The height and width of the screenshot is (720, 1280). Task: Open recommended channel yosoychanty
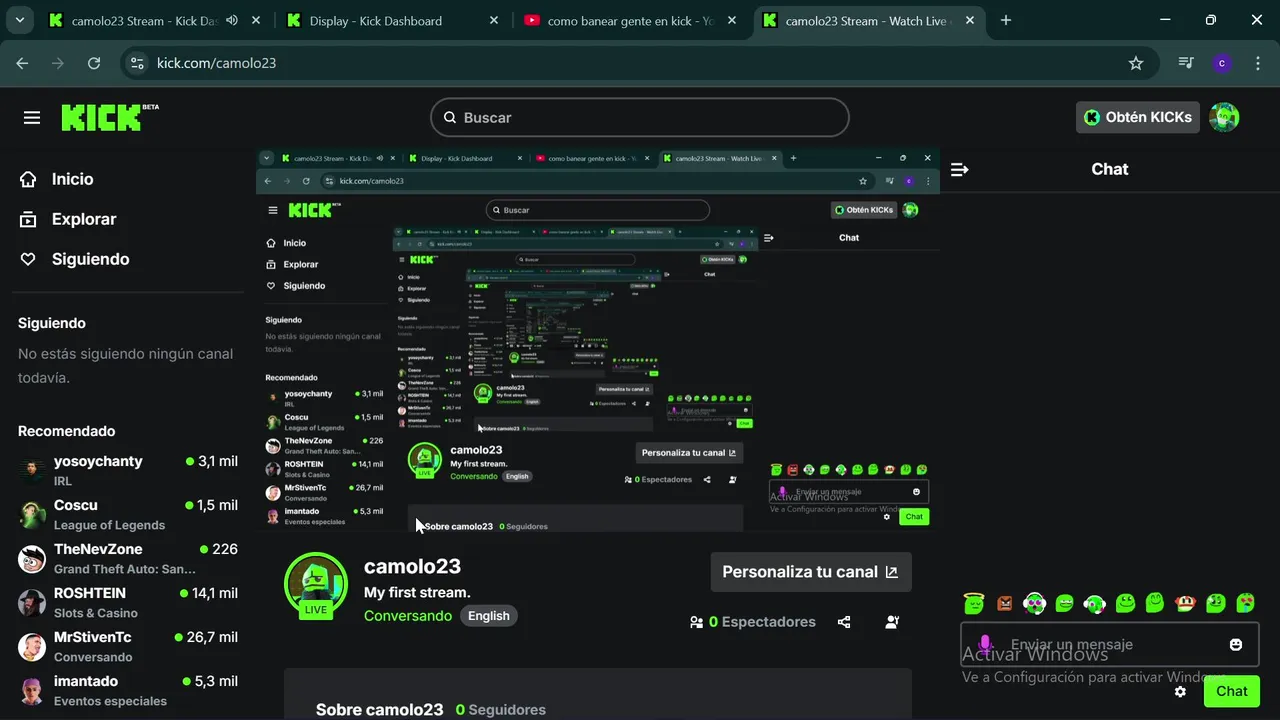click(x=128, y=470)
